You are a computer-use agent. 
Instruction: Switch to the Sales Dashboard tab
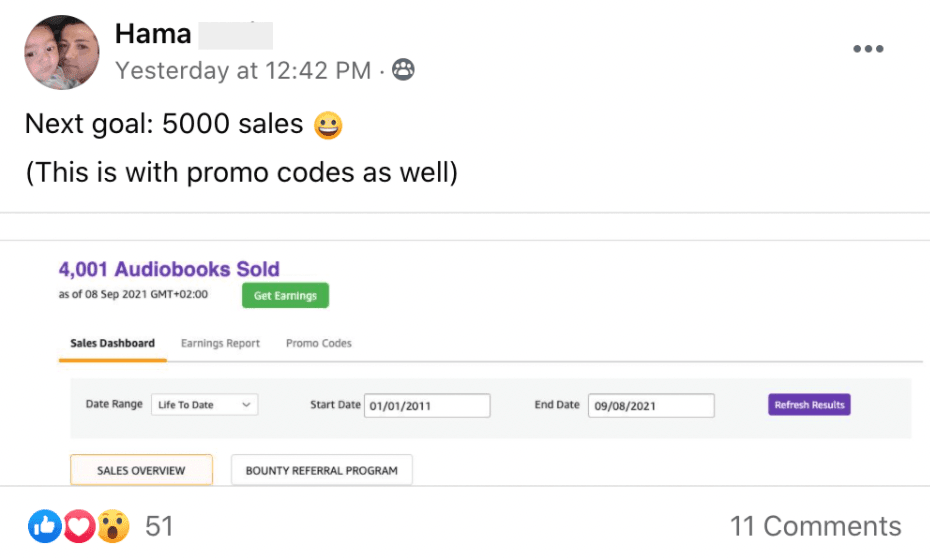[x=112, y=343]
